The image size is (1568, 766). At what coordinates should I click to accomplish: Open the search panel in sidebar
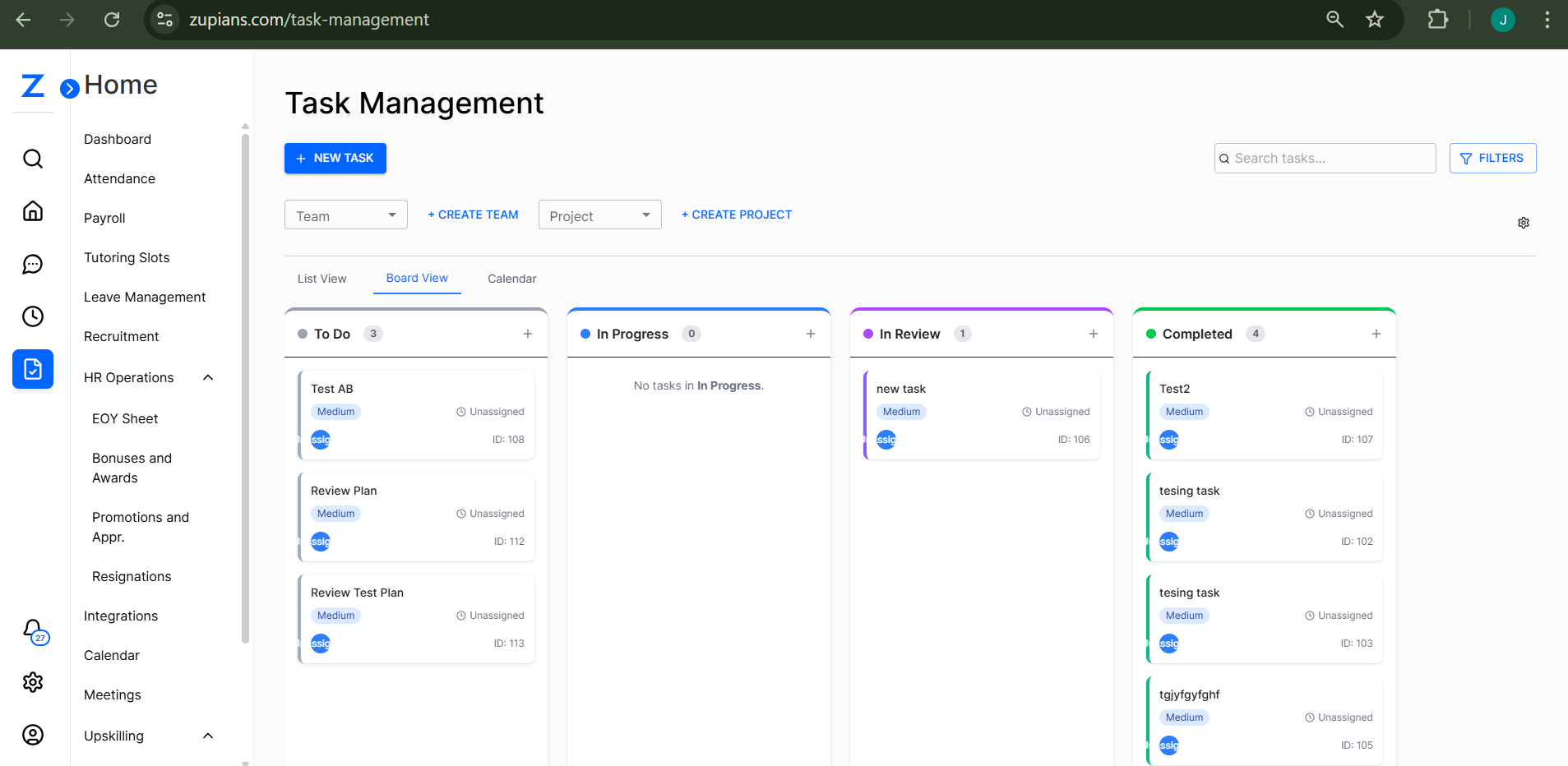pos(33,158)
